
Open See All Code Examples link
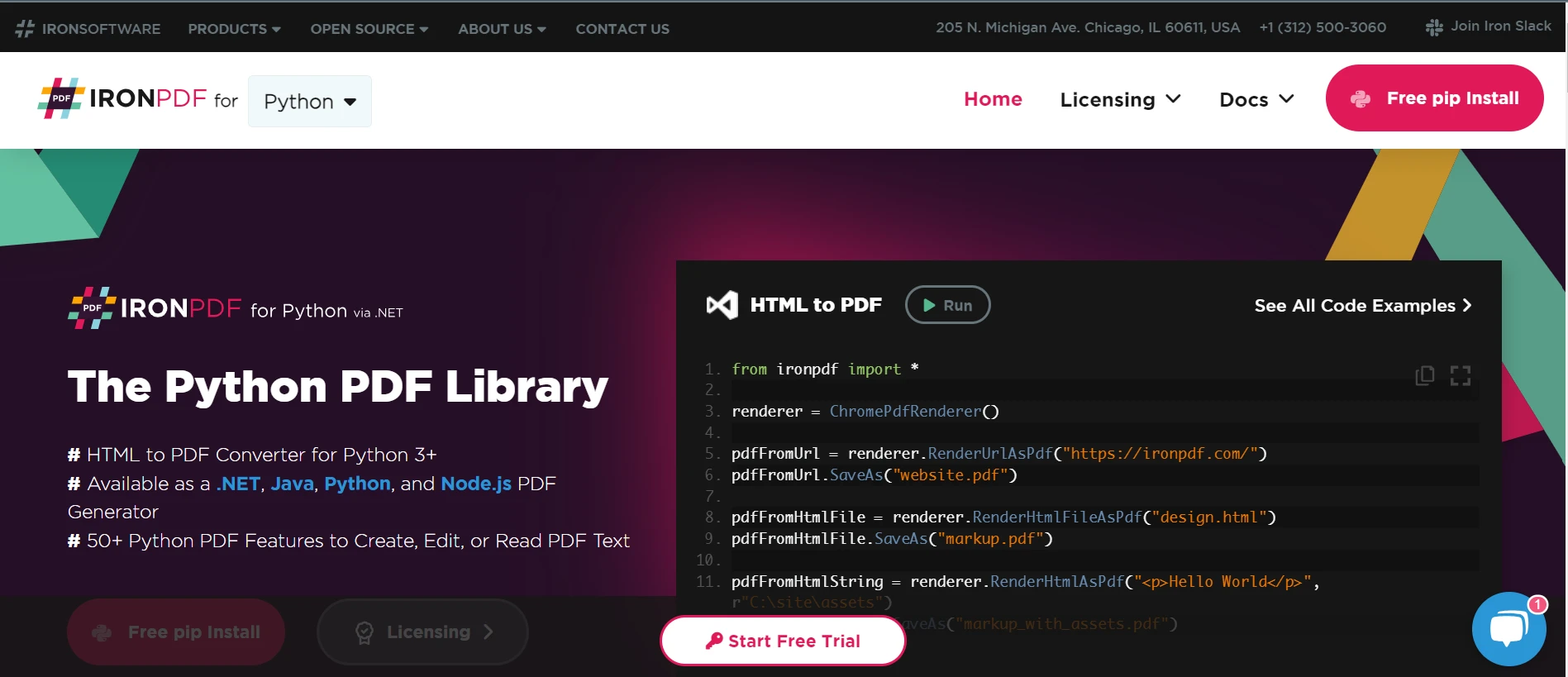1363,306
